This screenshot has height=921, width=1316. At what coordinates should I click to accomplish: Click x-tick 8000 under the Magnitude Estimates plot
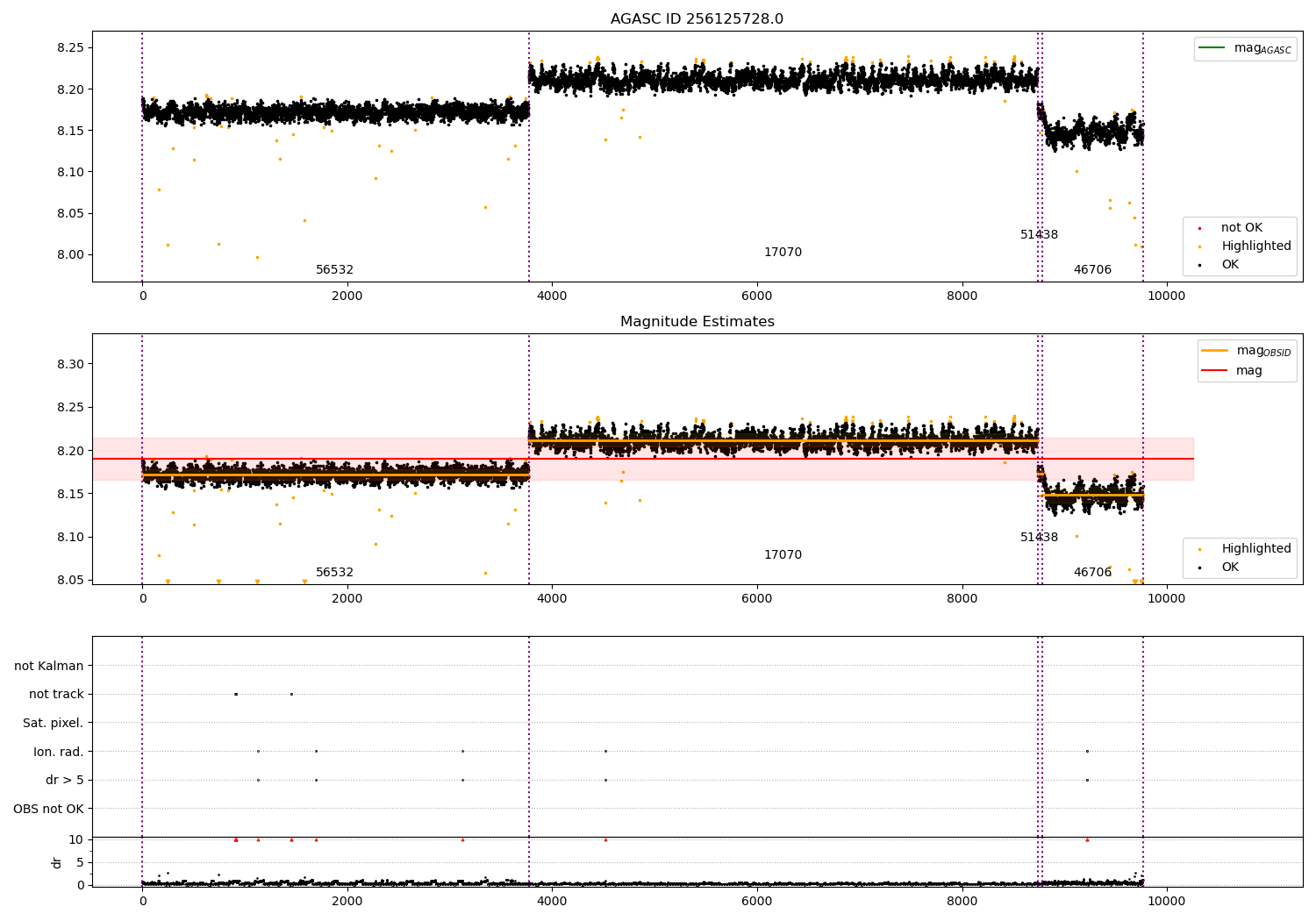click(962, 598)
